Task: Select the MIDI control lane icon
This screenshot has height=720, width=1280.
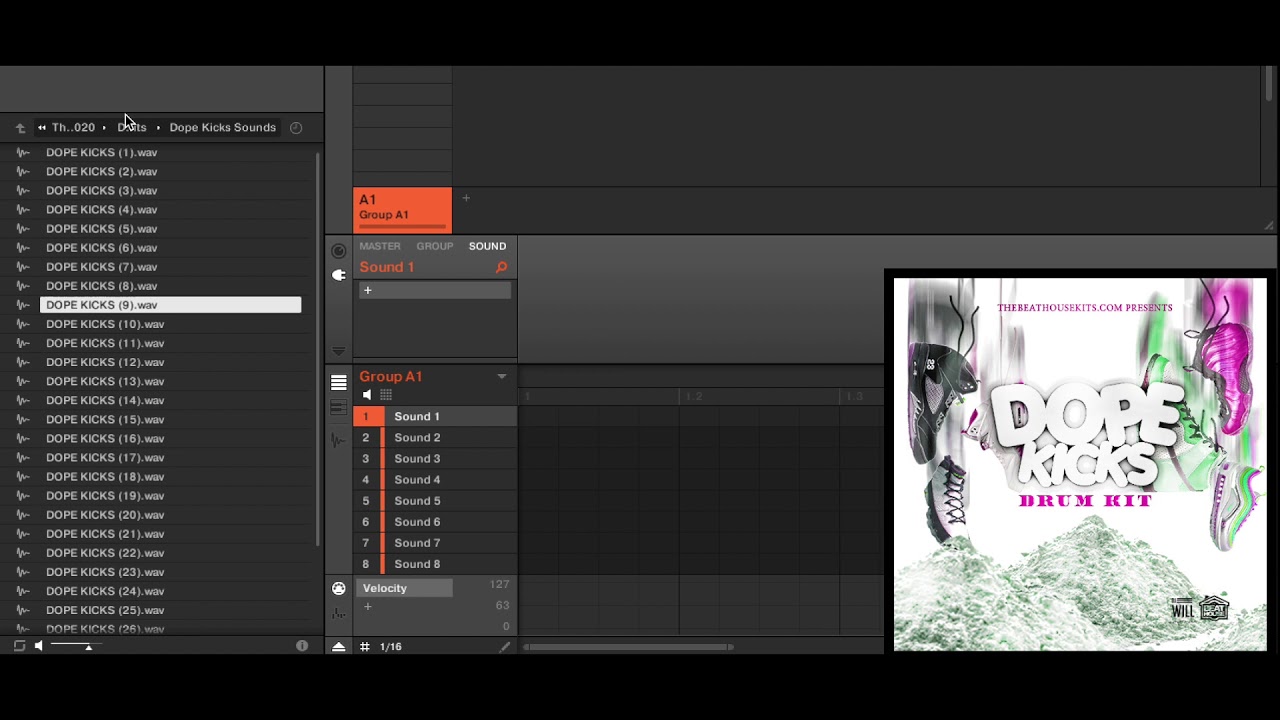Action: coord(339,589)
